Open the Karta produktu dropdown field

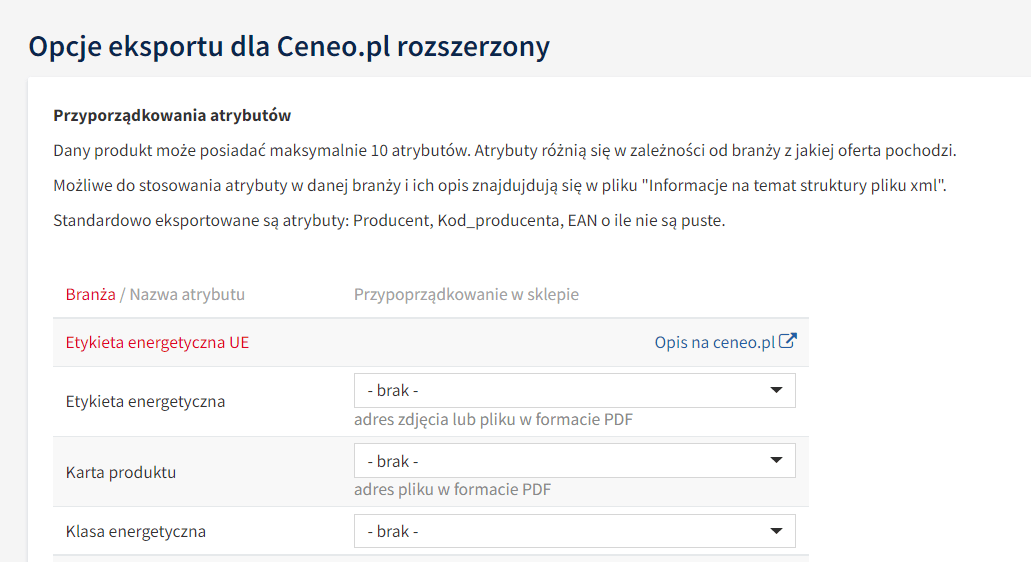574,461
